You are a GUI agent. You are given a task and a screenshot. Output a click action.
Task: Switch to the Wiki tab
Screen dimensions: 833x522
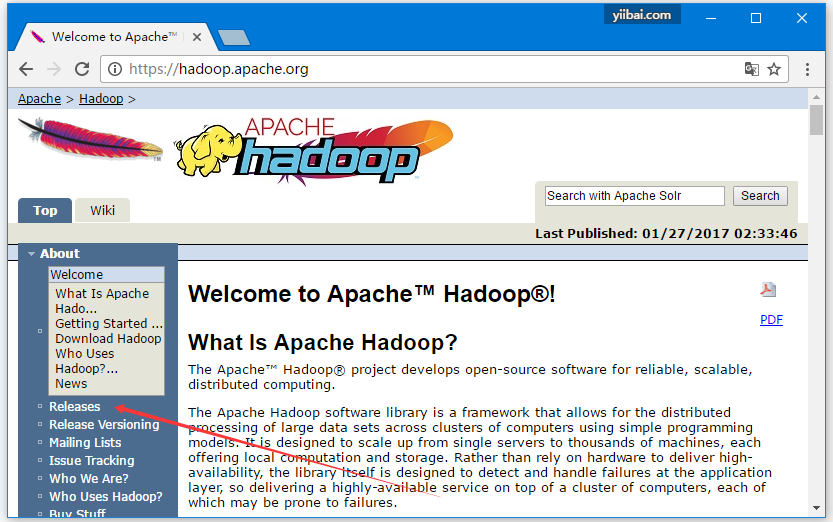[103, 211]
